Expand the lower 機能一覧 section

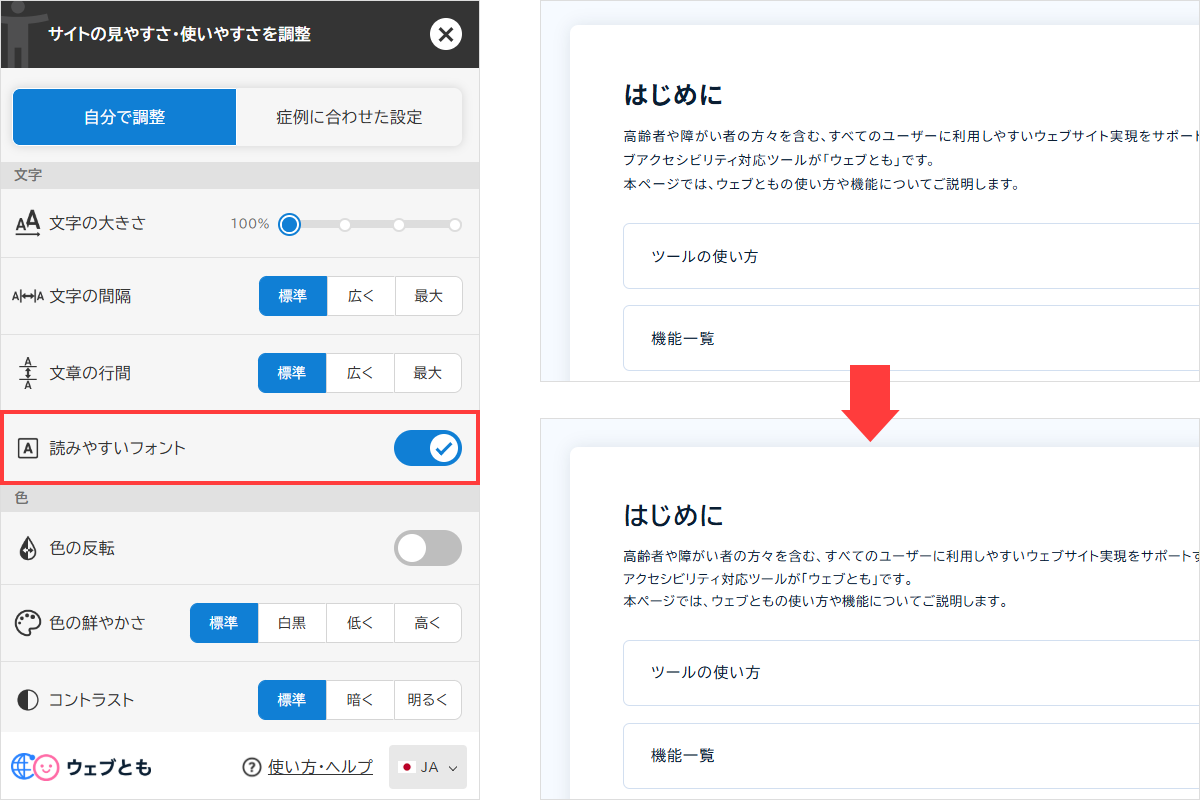click(x=910, y=755)
